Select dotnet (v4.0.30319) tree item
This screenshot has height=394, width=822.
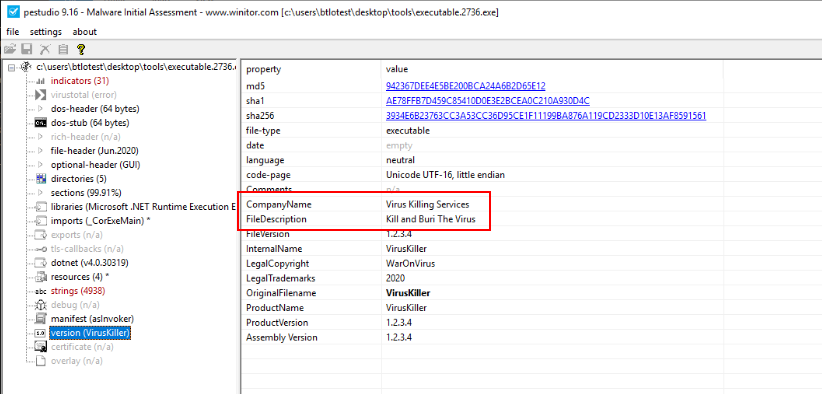tap(90, 262)
